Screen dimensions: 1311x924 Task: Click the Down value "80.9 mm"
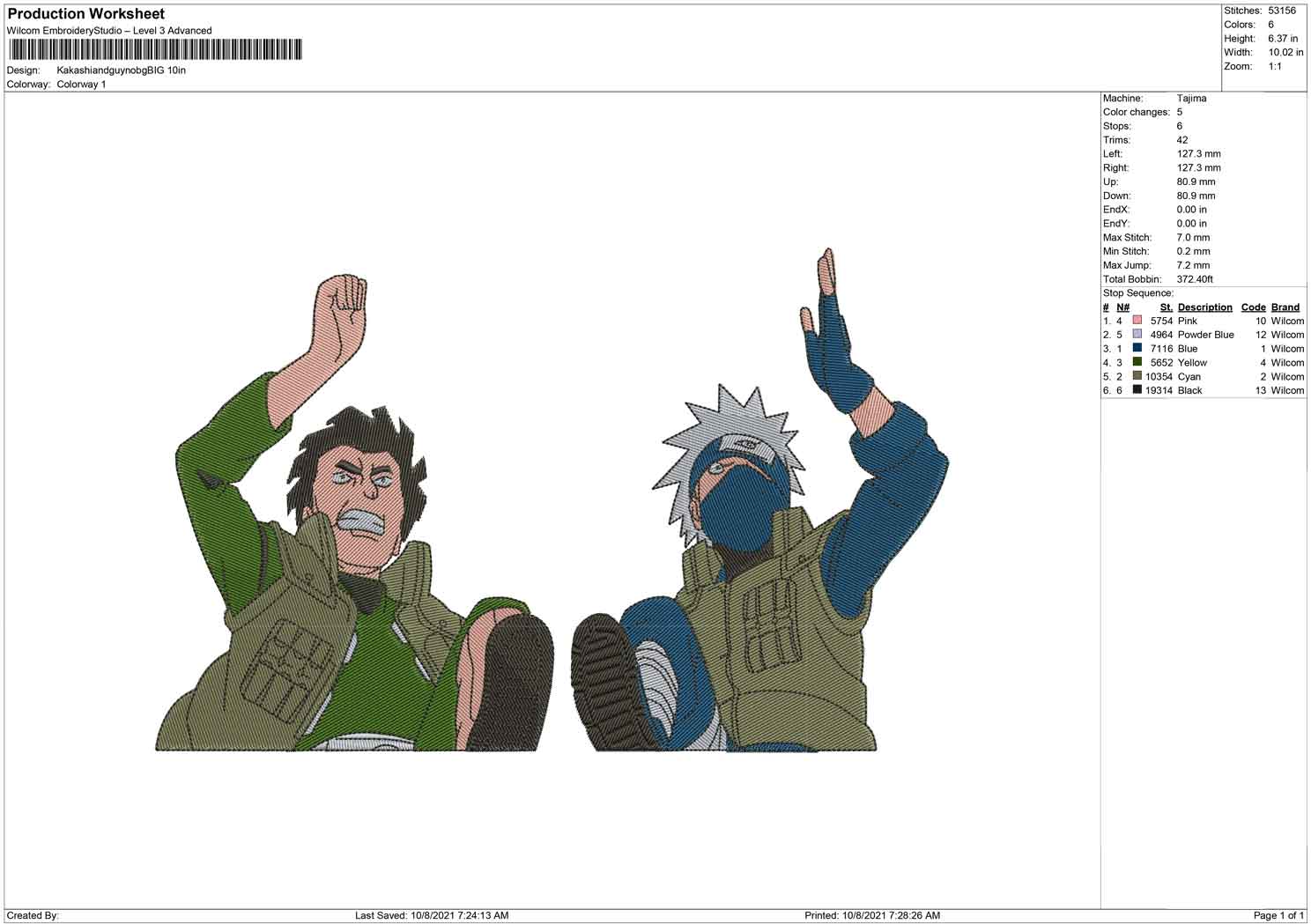pyautogui.click(x=1196, y=196)
